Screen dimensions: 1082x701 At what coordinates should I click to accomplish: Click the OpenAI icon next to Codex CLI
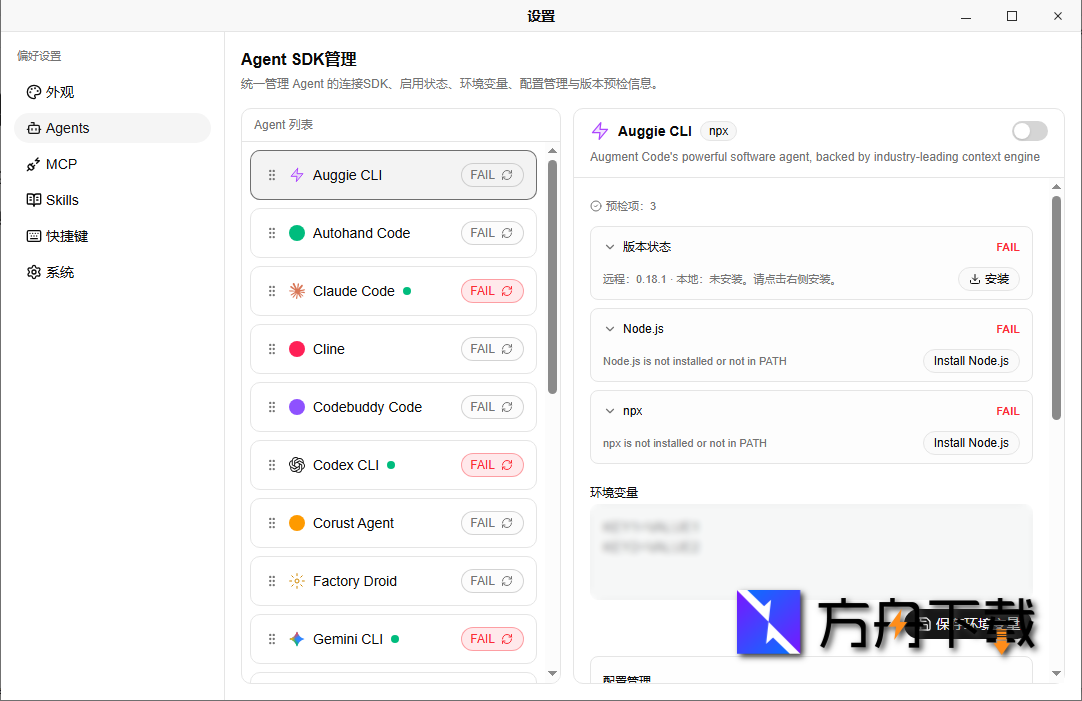296,465
